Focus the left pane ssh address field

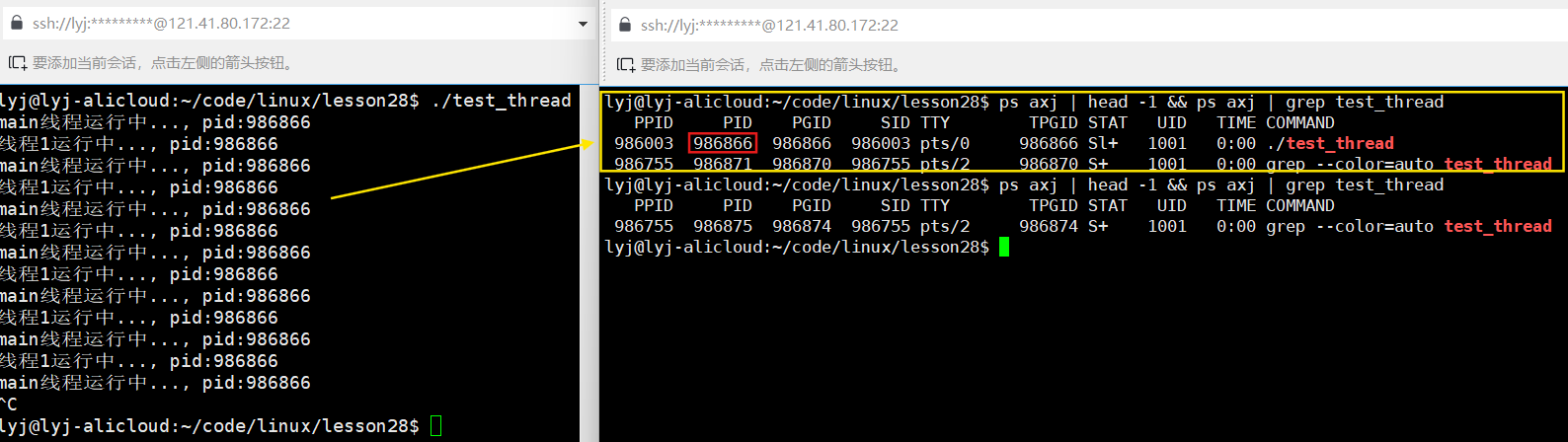point(296,23)
